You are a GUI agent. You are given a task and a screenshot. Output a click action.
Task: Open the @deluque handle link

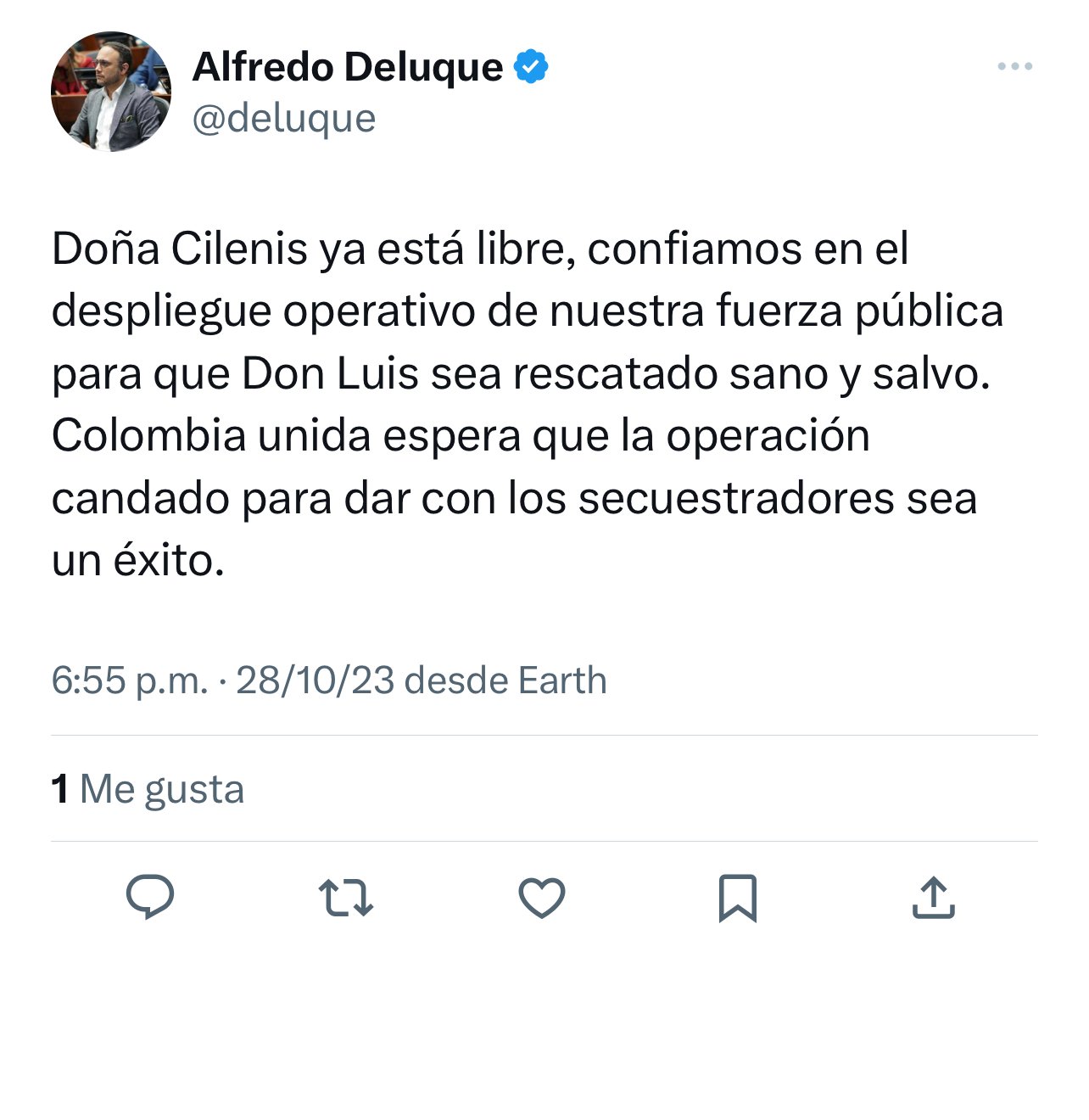pyautogui.click(x=284, y=118)
